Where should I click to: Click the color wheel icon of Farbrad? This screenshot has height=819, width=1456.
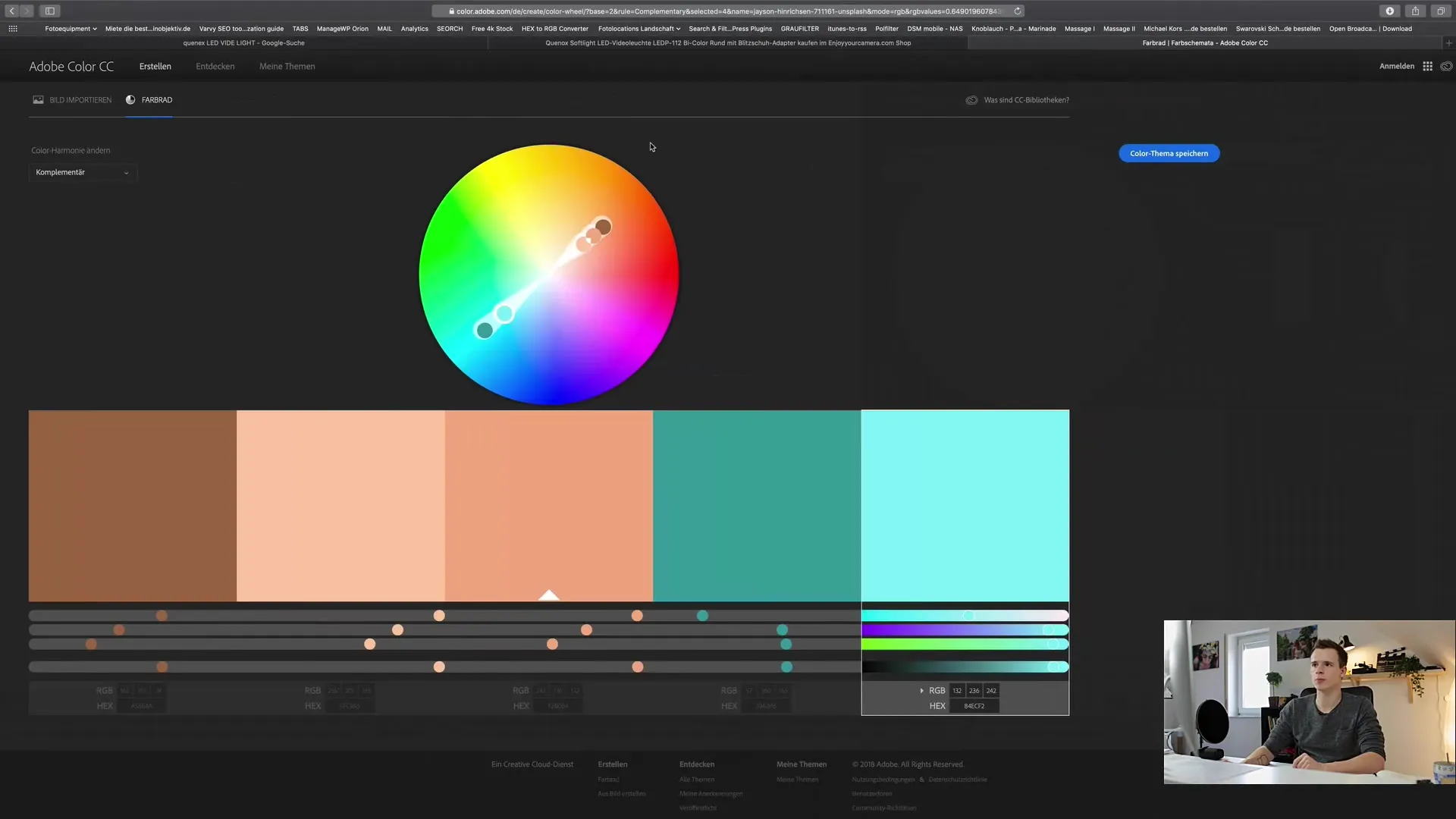coord(130,100)
